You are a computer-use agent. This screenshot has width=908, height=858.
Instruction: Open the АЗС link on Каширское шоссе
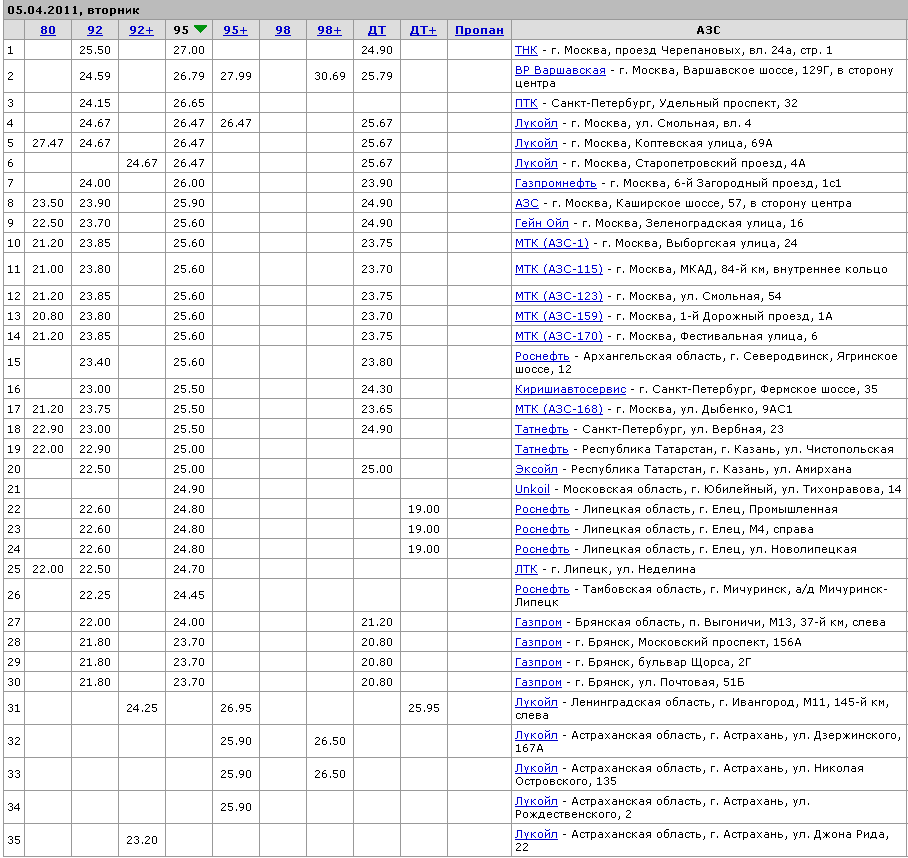[527, 203]
